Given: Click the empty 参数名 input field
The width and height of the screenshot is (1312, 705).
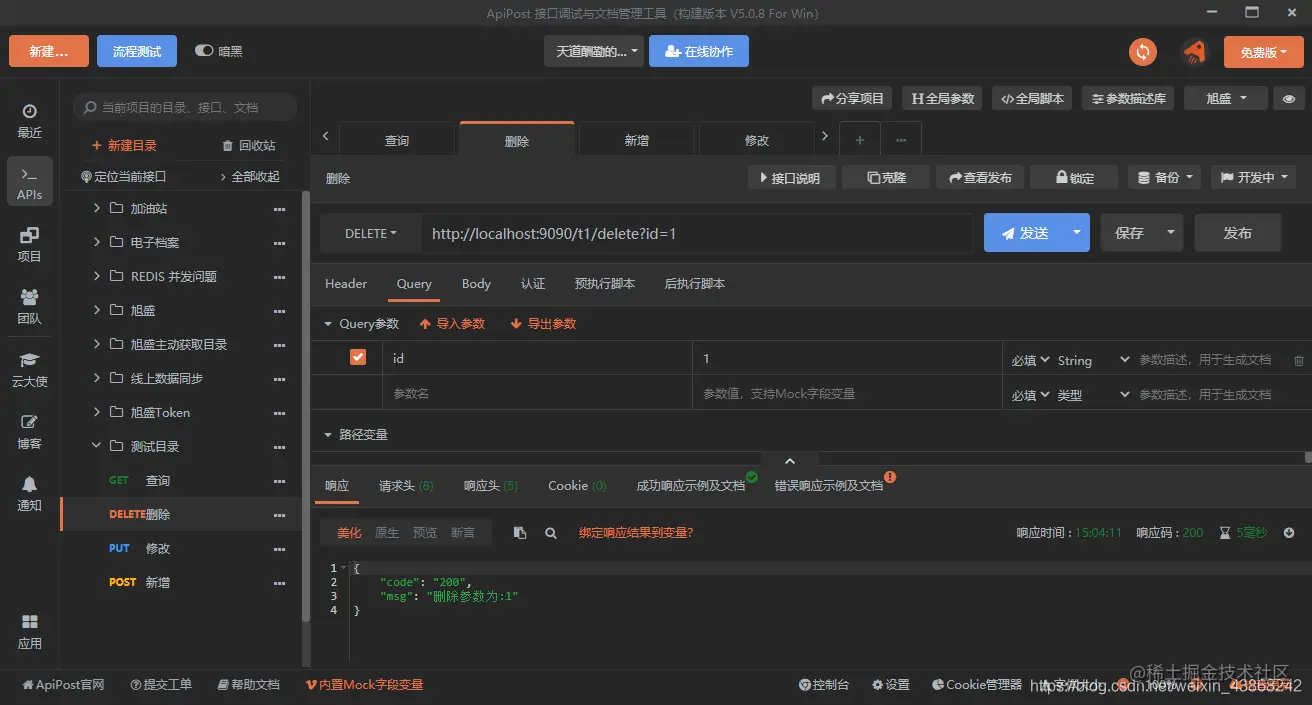Looking at the screenshot, I should point(537,394).
